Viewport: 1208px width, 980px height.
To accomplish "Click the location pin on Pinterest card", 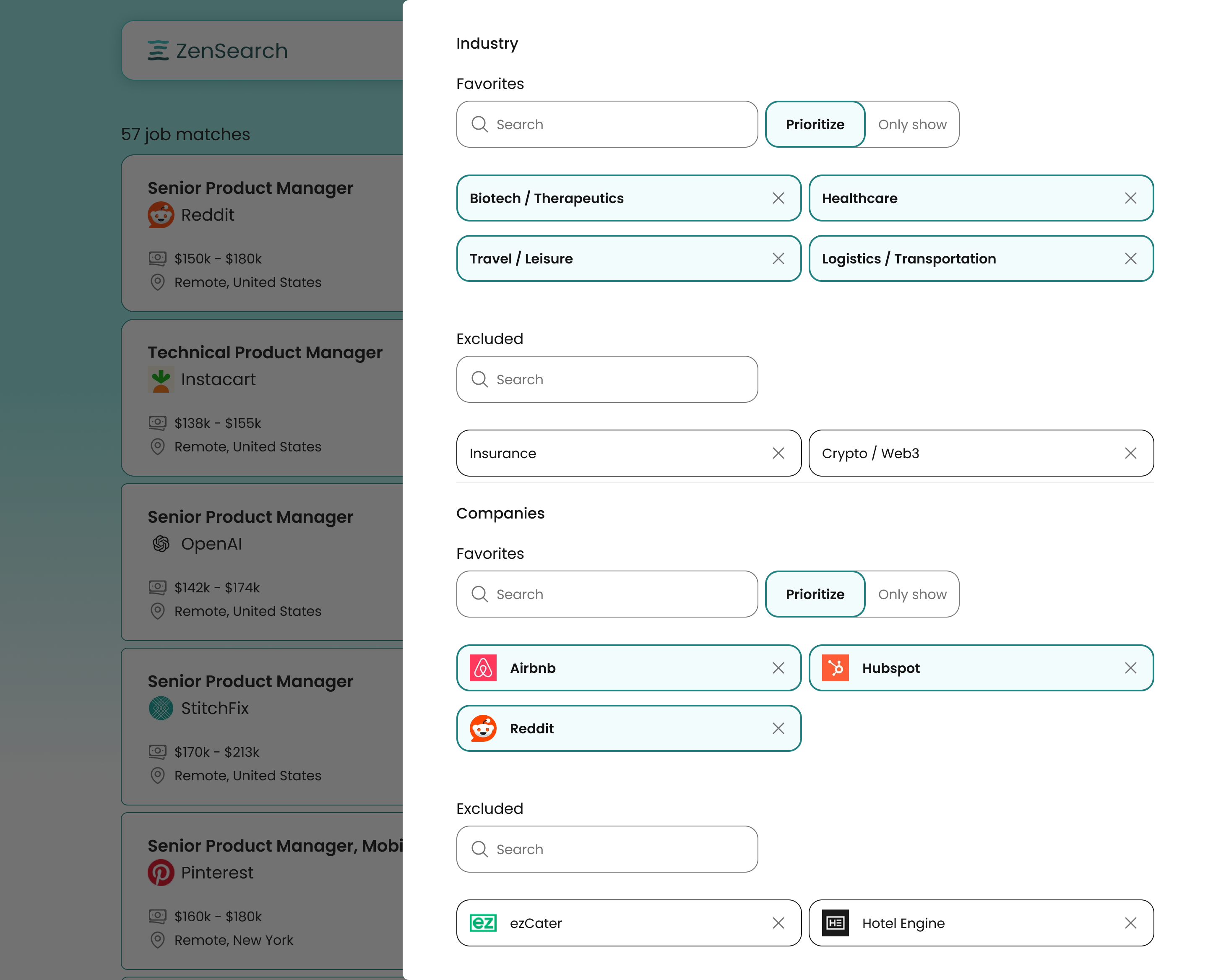I will tap(157, 940).
